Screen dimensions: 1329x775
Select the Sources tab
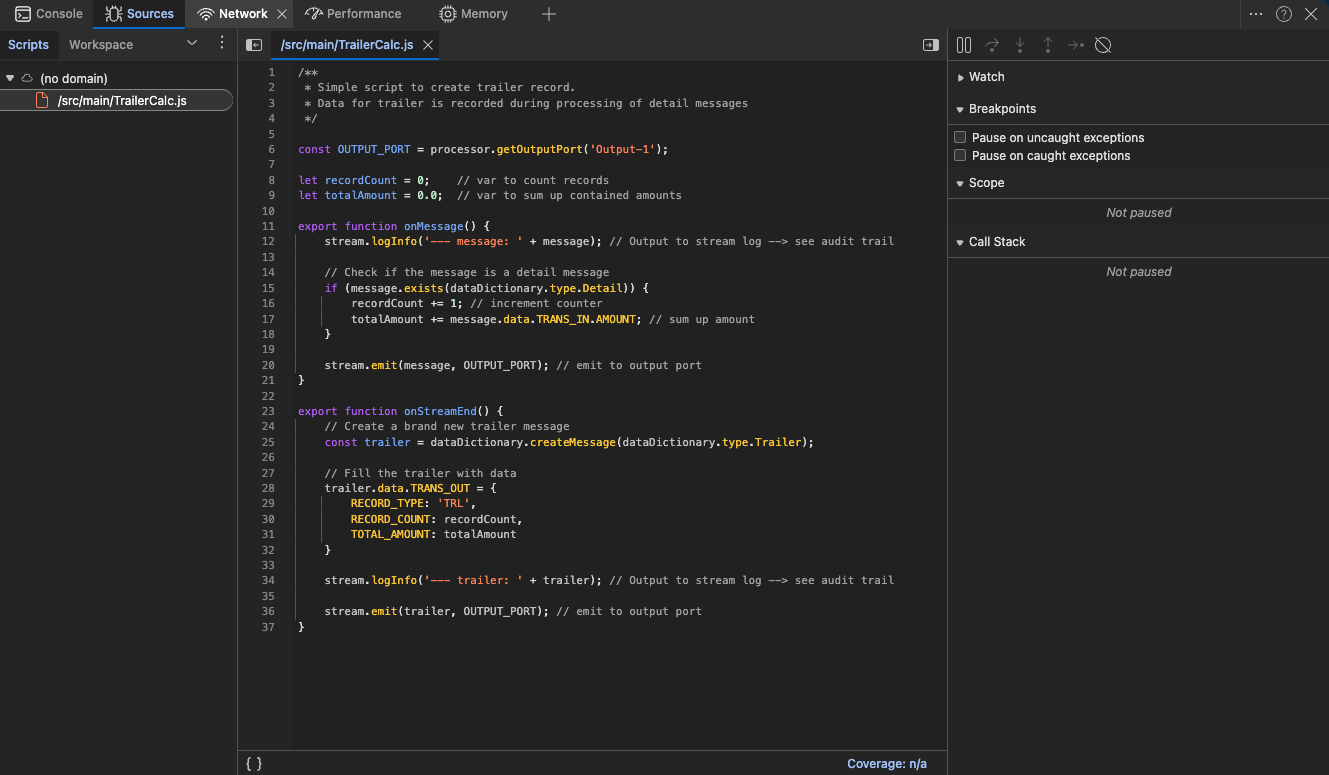tap(139, 14)
